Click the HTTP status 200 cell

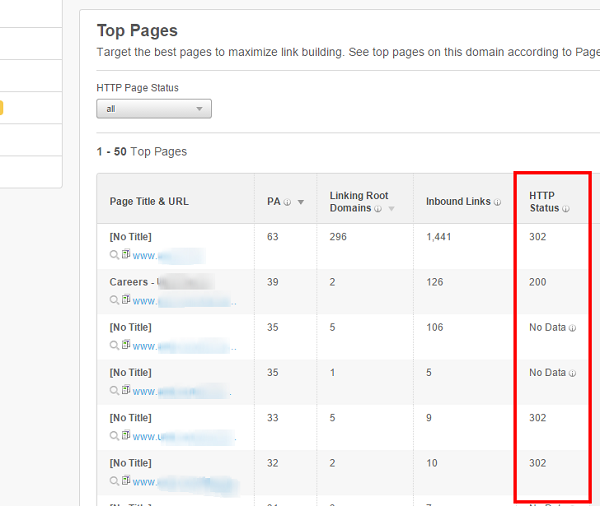click(x=538, y=282)
